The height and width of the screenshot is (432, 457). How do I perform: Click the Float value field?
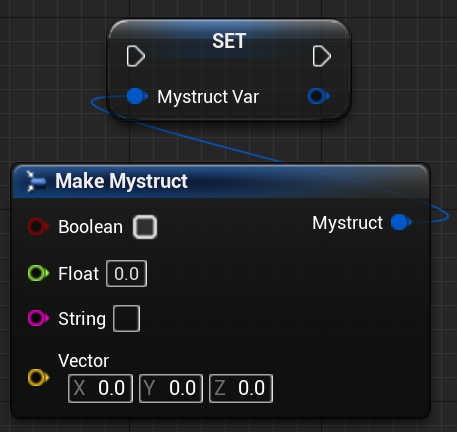126,274
